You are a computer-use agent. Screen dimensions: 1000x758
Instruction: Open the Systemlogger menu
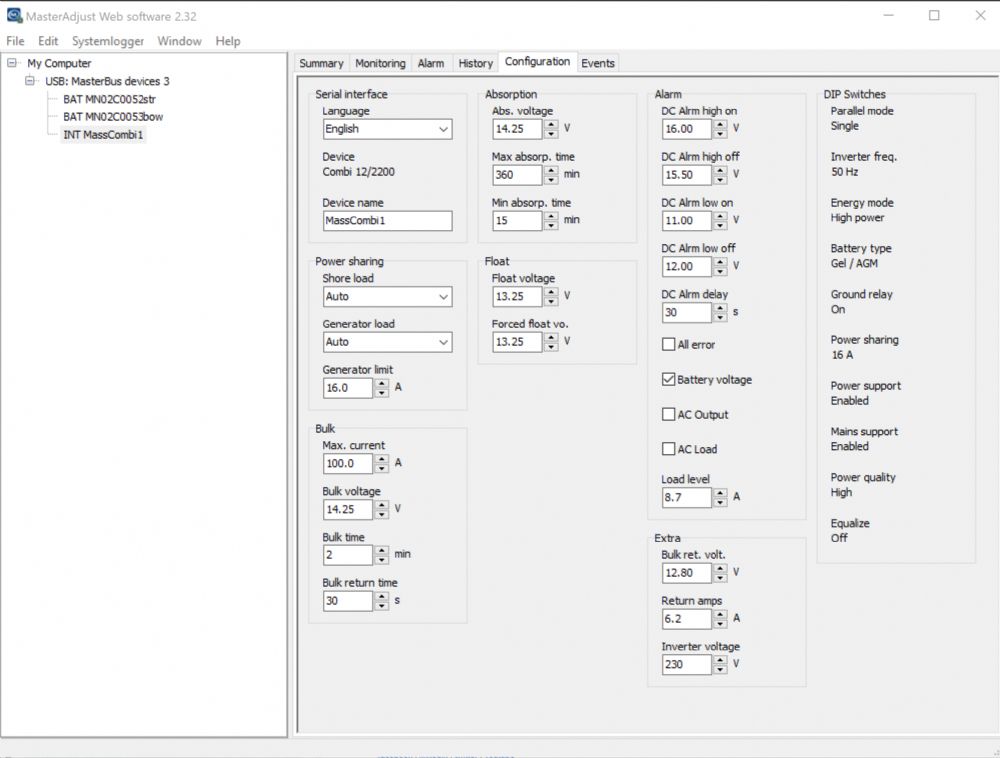coord(108,41)
